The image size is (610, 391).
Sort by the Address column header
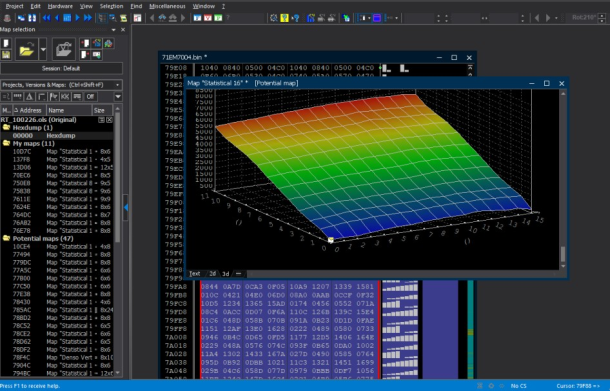pos(30,110)
